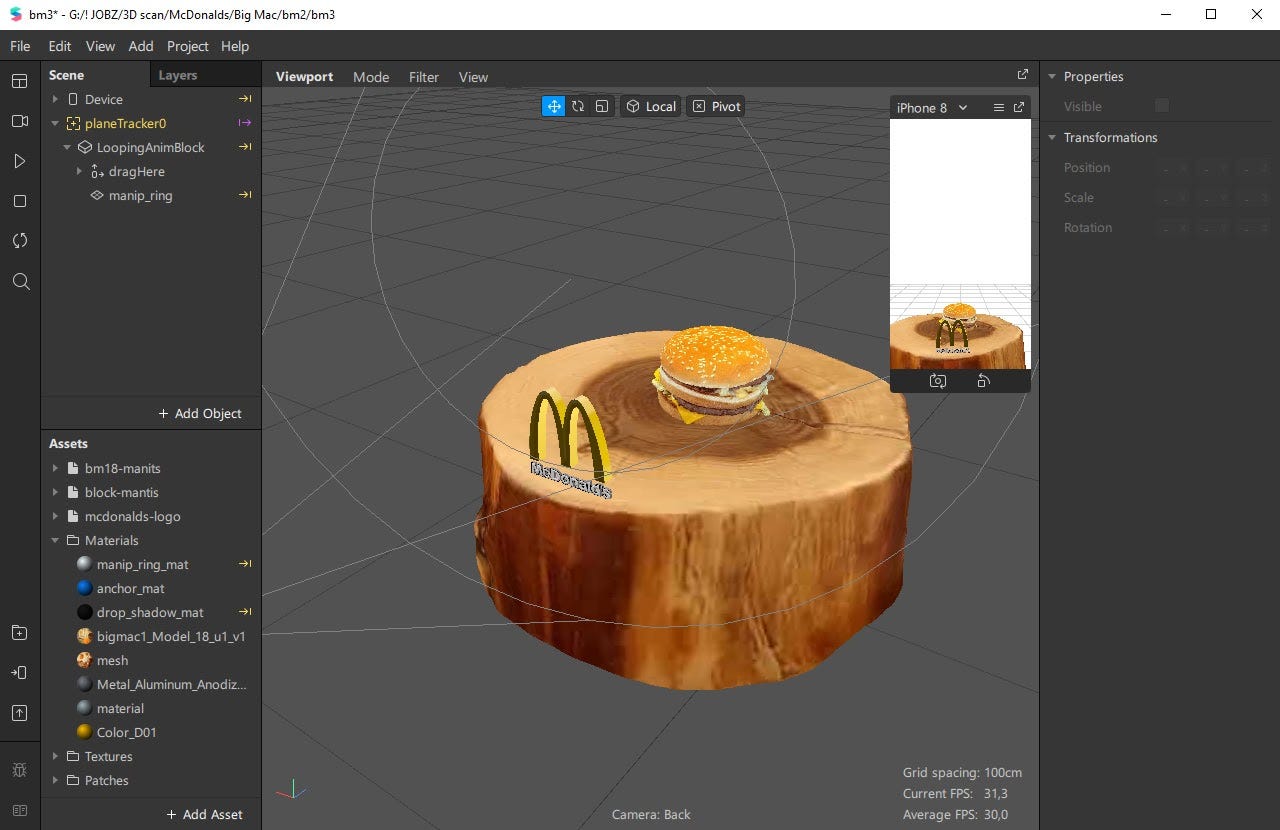Rotate the simulator device with the rotate icon
1280x830 pixels.
(x=984, y=381)
